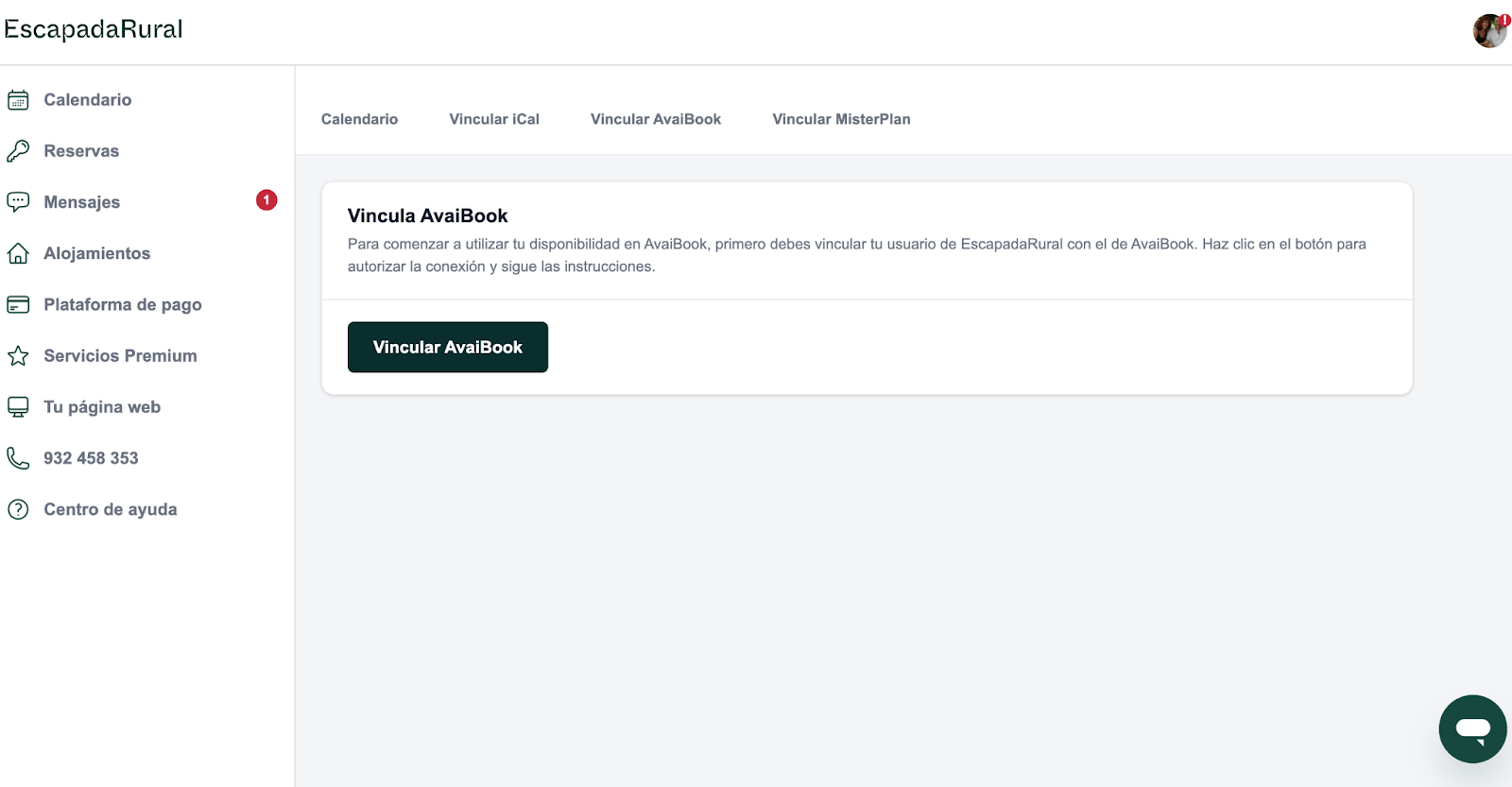
Task: Click the star icon beside Servicios Premium
Action: 18,356
